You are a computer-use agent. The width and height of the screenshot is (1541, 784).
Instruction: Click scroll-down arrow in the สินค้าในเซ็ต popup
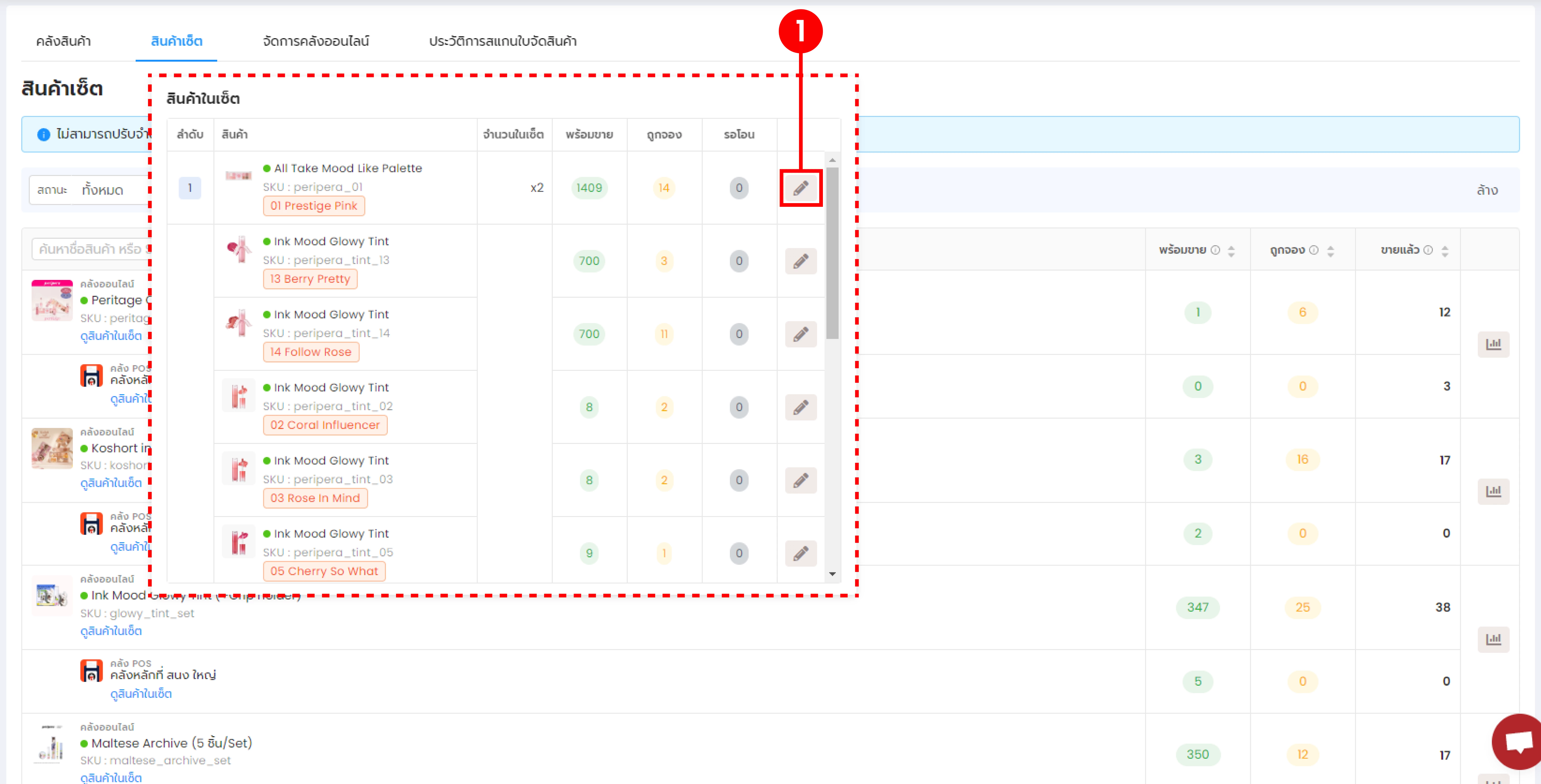(832, 574)
